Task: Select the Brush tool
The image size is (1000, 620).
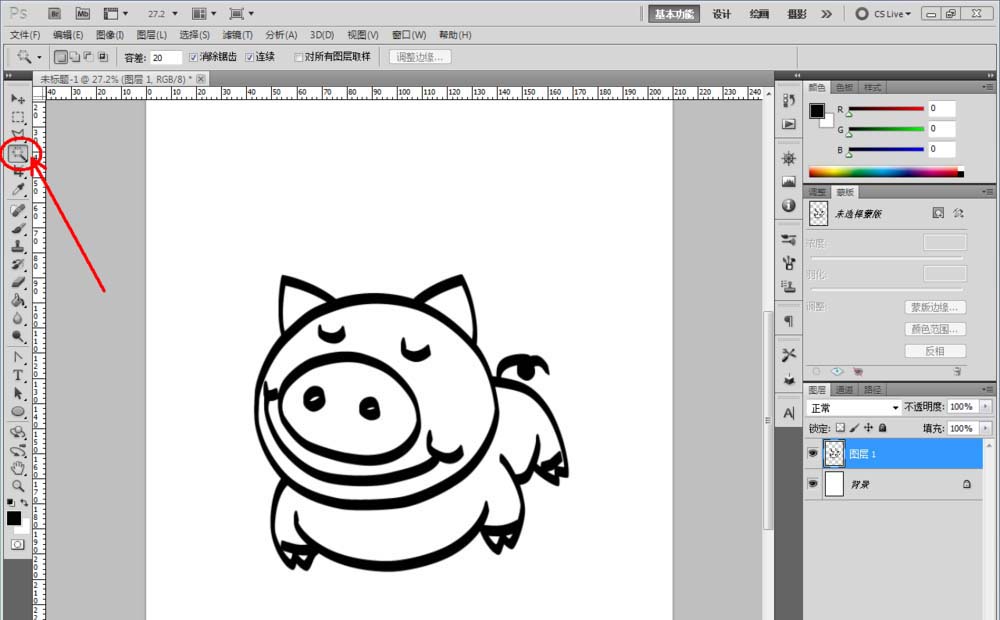Action: (x=18, y=228)
